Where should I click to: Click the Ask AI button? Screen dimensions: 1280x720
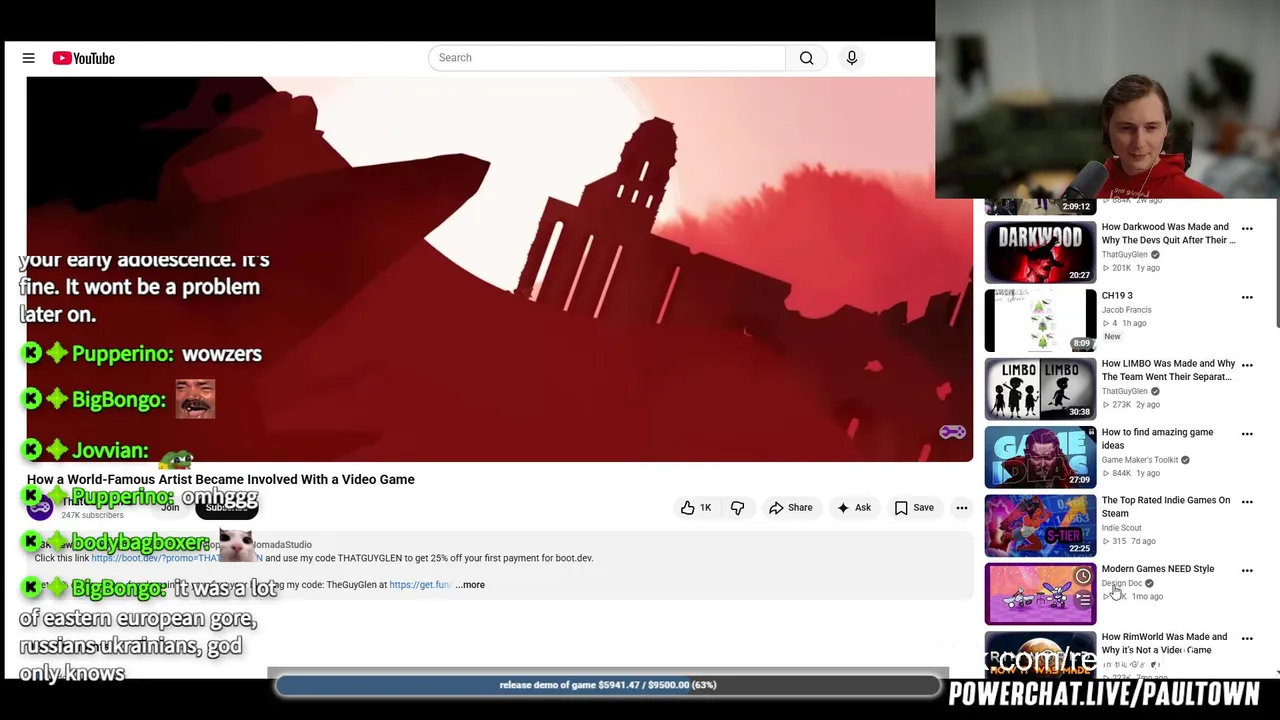click(854, 508)
